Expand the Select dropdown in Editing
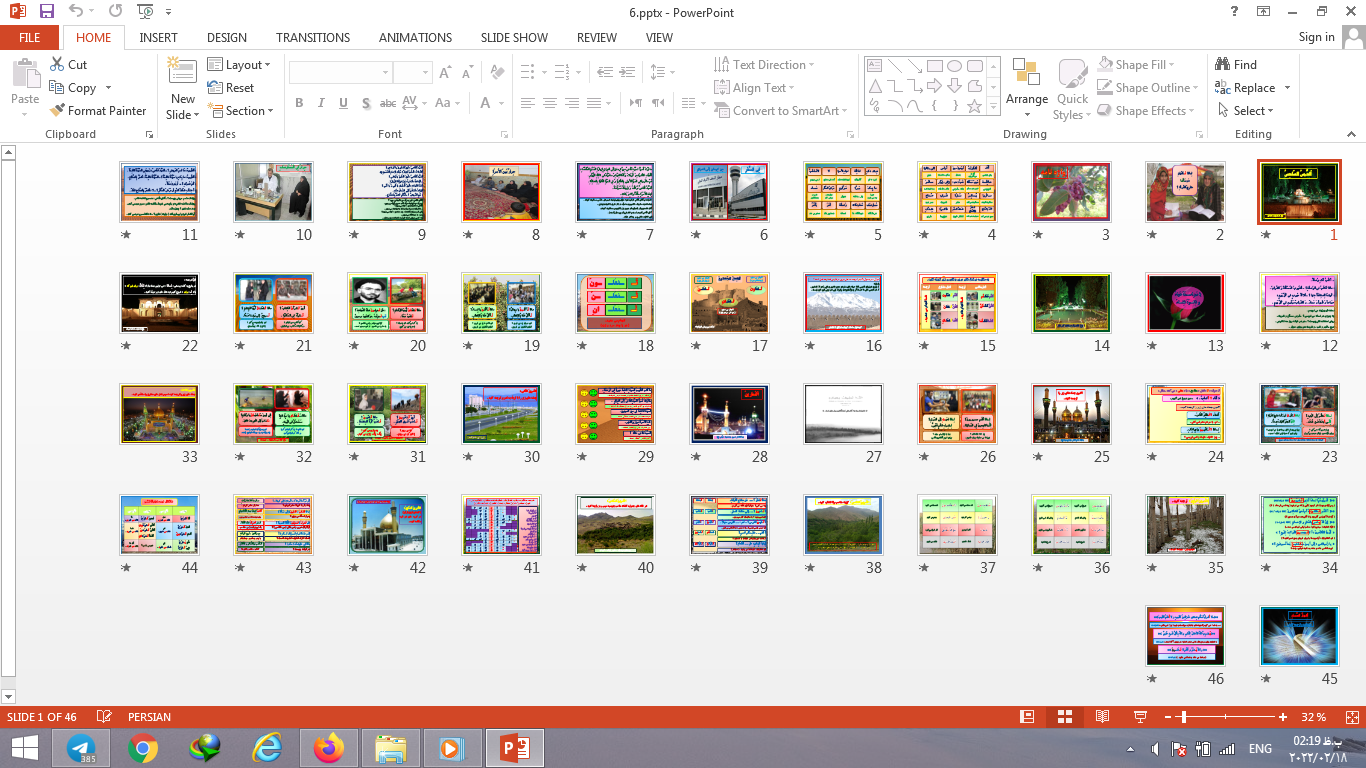Viewport: 1366px width, 768px height. 1246,111
